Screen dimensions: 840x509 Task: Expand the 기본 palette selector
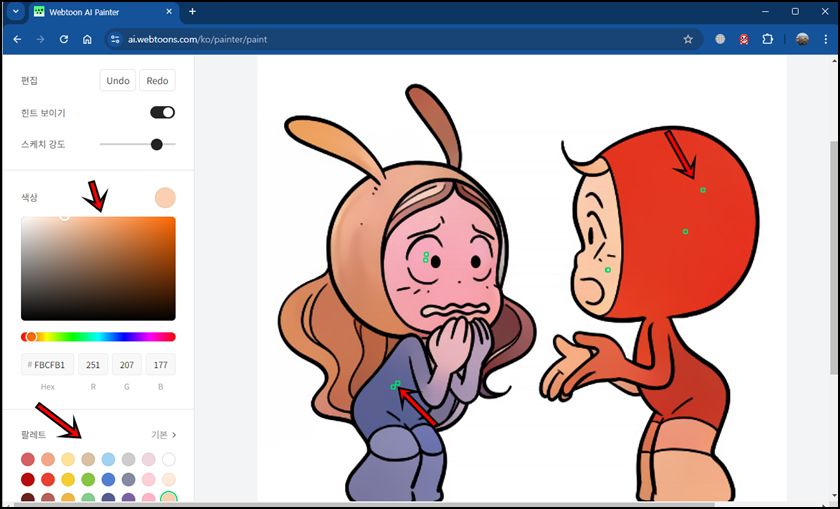[163, 435]
